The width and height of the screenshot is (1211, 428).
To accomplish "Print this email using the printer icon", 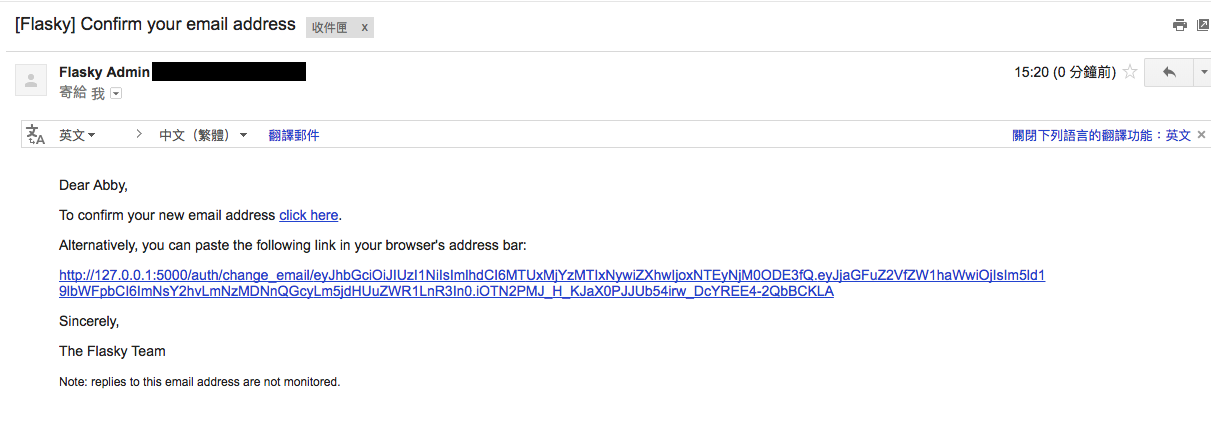I will pyautogui.click(x=1180, y=25).
